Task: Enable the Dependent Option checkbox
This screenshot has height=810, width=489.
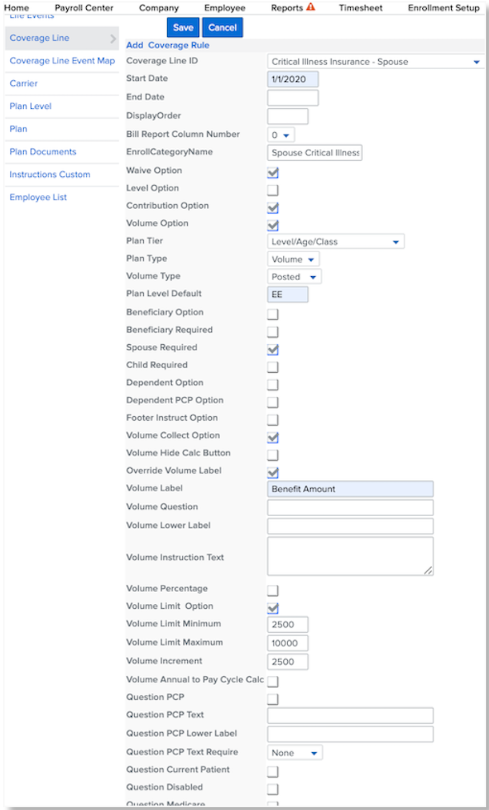Action: 273,384
